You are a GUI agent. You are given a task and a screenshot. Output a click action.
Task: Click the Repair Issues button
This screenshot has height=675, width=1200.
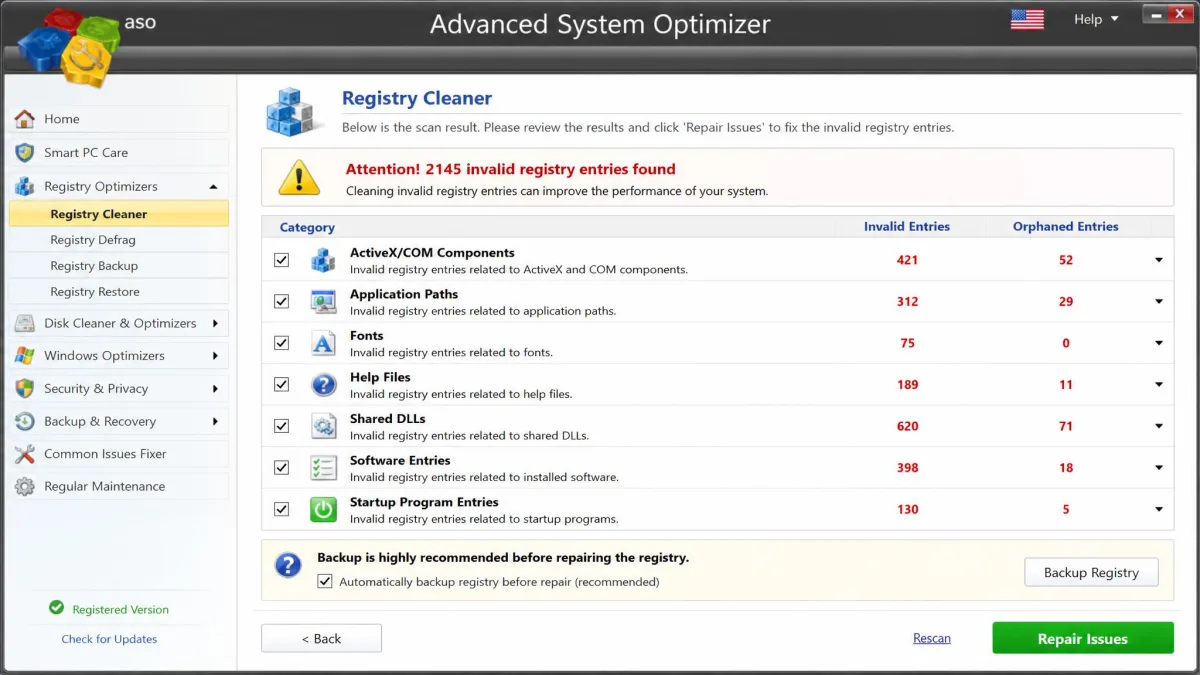pos(1083,638)
